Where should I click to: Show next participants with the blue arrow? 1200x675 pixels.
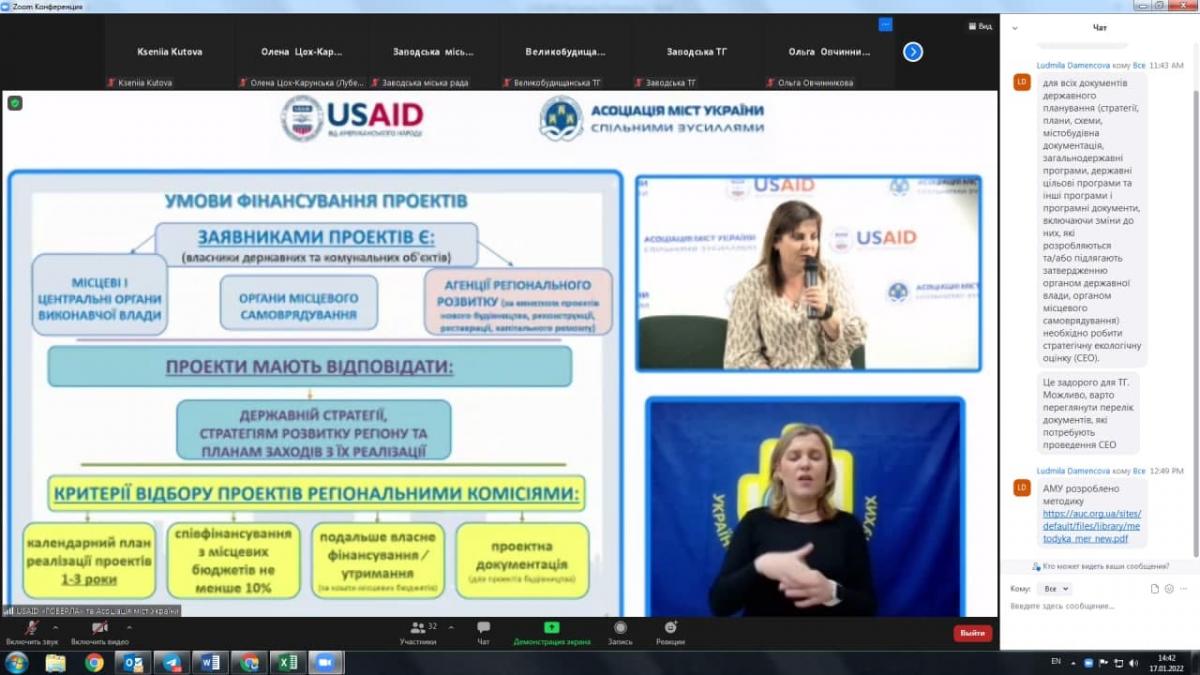pyautogui.click(x=913, y=52)
